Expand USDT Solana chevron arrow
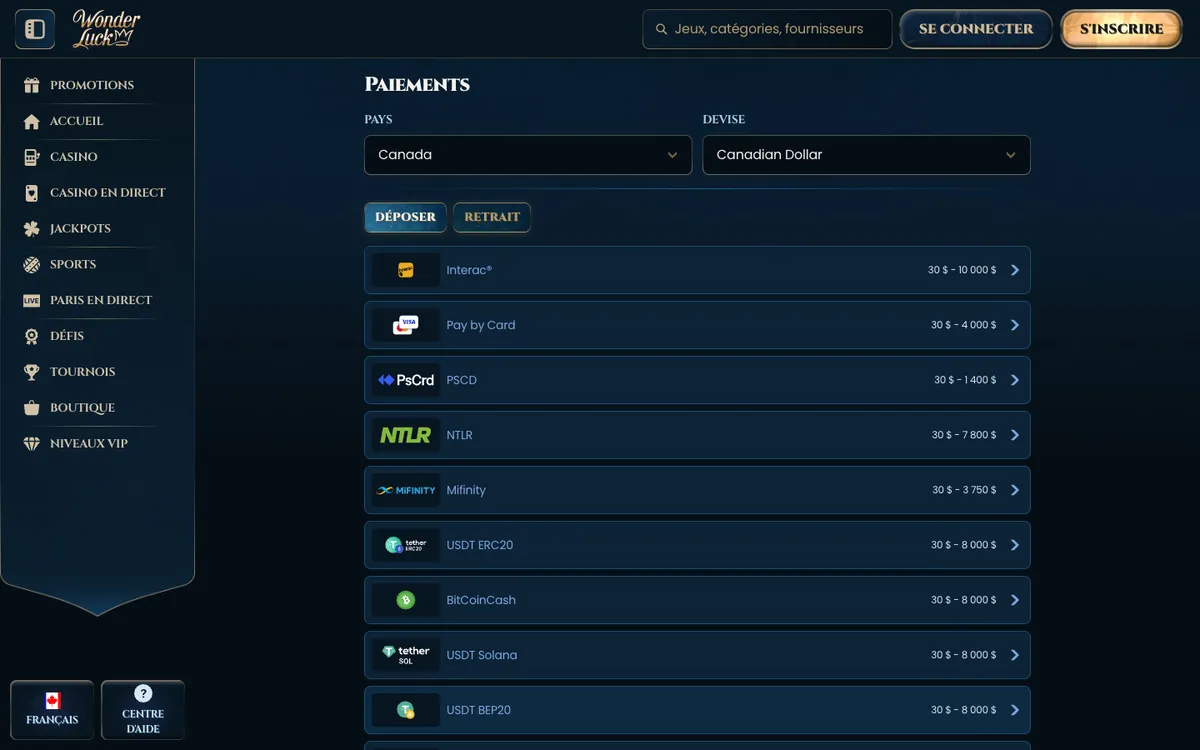The width and height of the screenshot is (1200, 750). (1015, 655)
